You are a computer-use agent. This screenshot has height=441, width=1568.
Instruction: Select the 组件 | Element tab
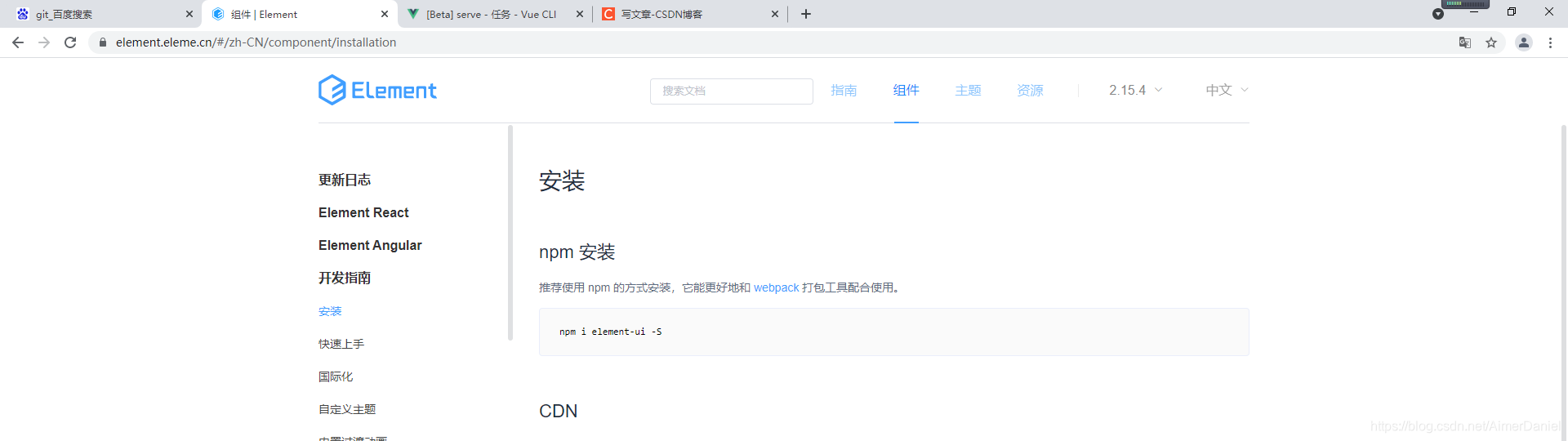pyautogui.click(x=299, y=14)
